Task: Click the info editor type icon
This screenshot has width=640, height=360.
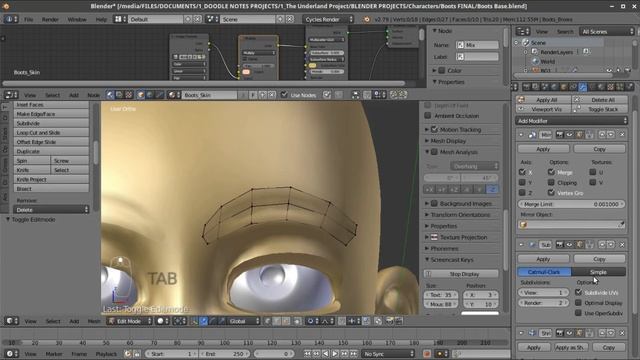Action: (x=11, y=19)
